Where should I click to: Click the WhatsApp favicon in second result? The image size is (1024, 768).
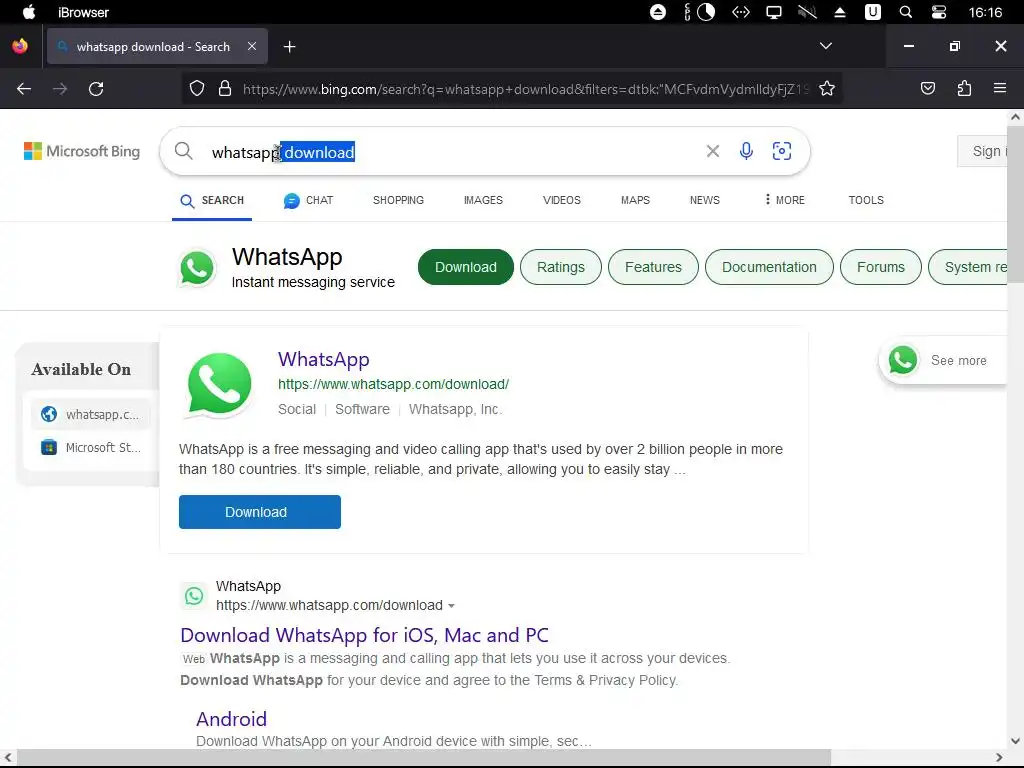click(x=194, y=596)
